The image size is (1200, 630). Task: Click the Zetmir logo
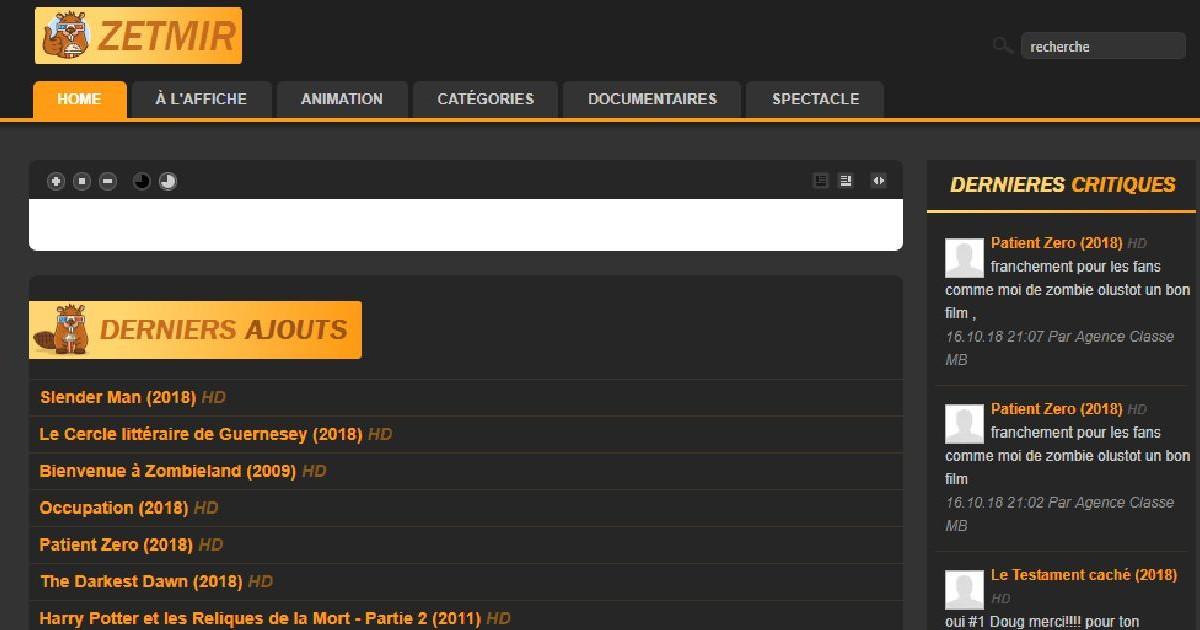[138, 36]
